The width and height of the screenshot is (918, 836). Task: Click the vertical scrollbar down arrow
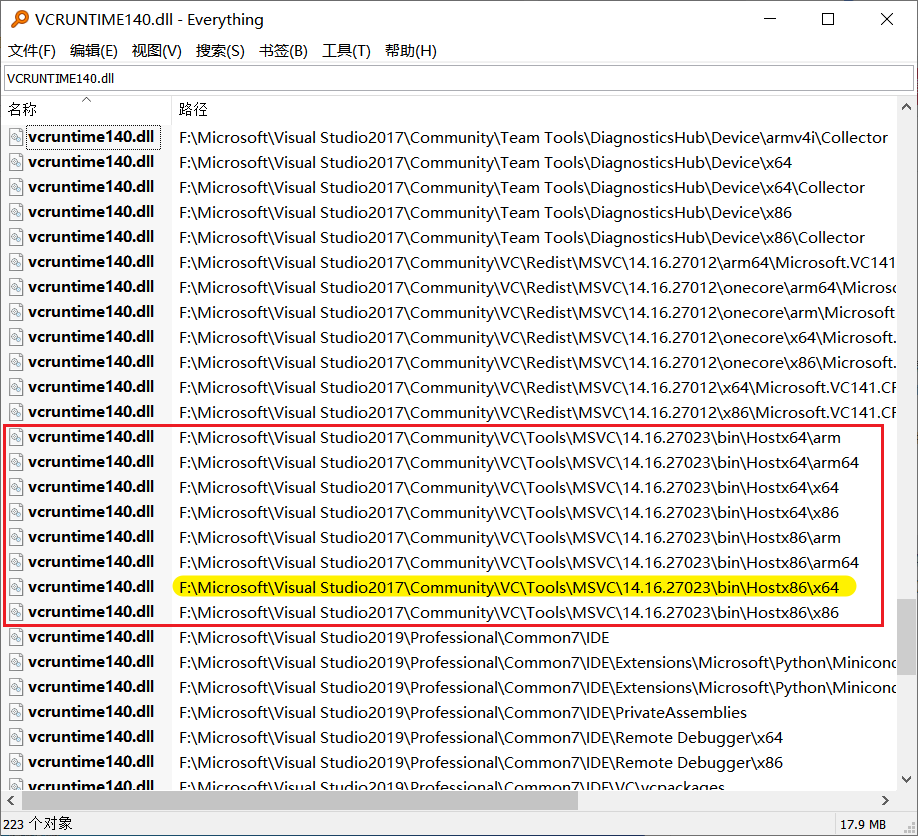pyautogui.click(x=906, y=779)
